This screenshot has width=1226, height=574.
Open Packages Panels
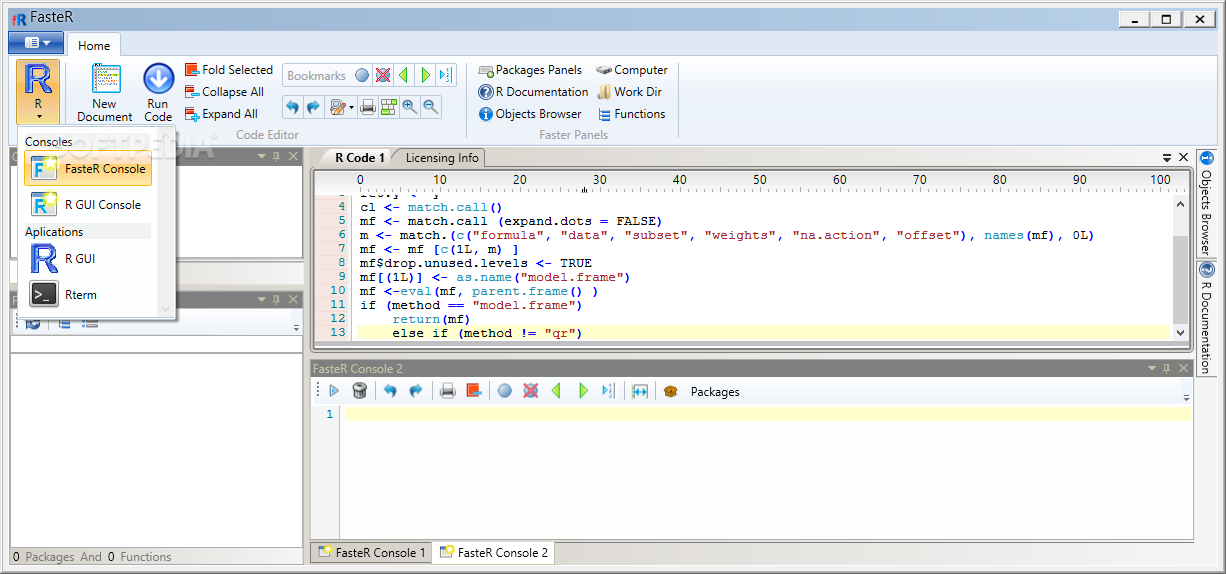click(x=530, y=70)
